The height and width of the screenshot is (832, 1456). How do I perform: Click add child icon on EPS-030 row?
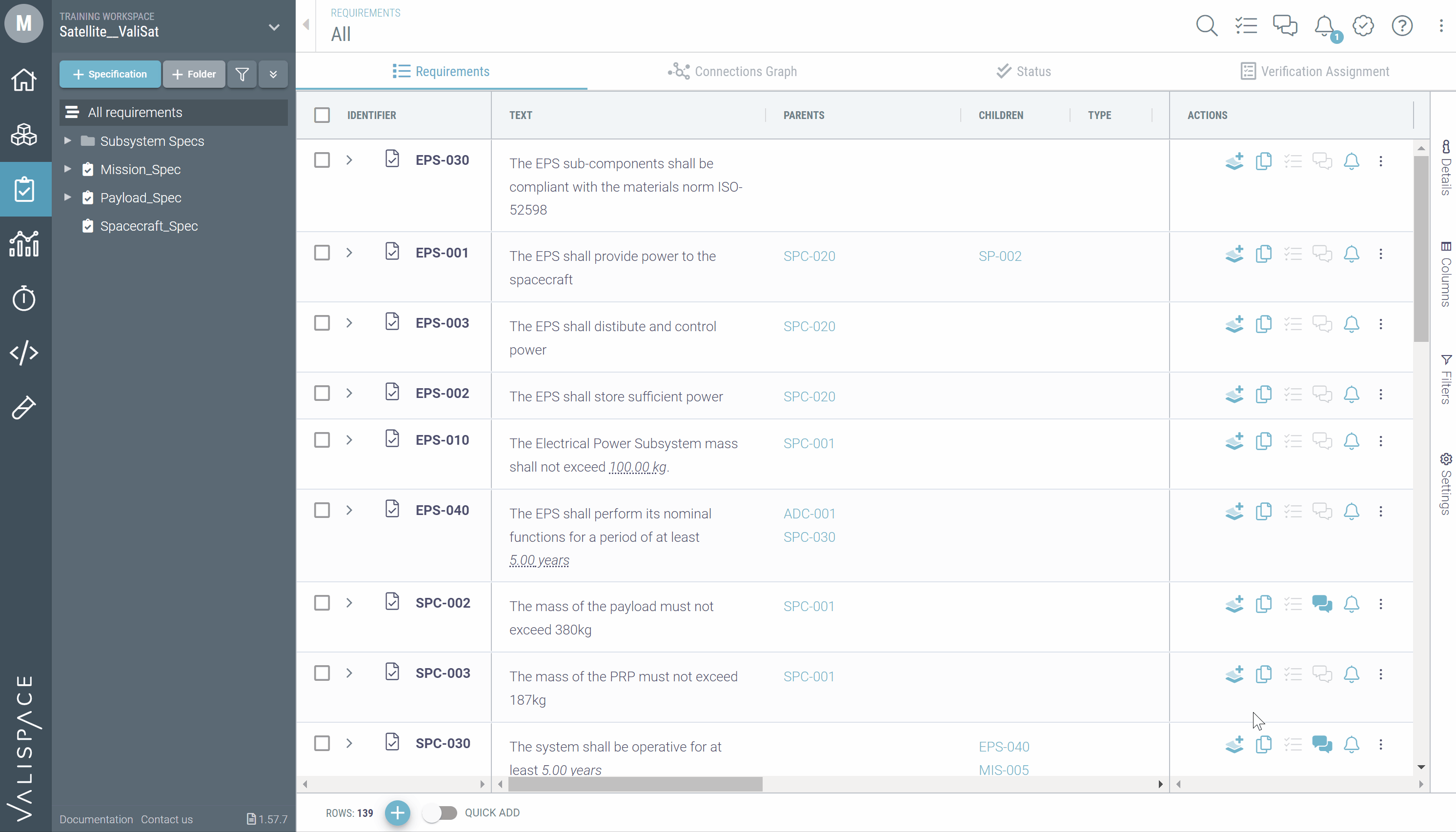1234,161
